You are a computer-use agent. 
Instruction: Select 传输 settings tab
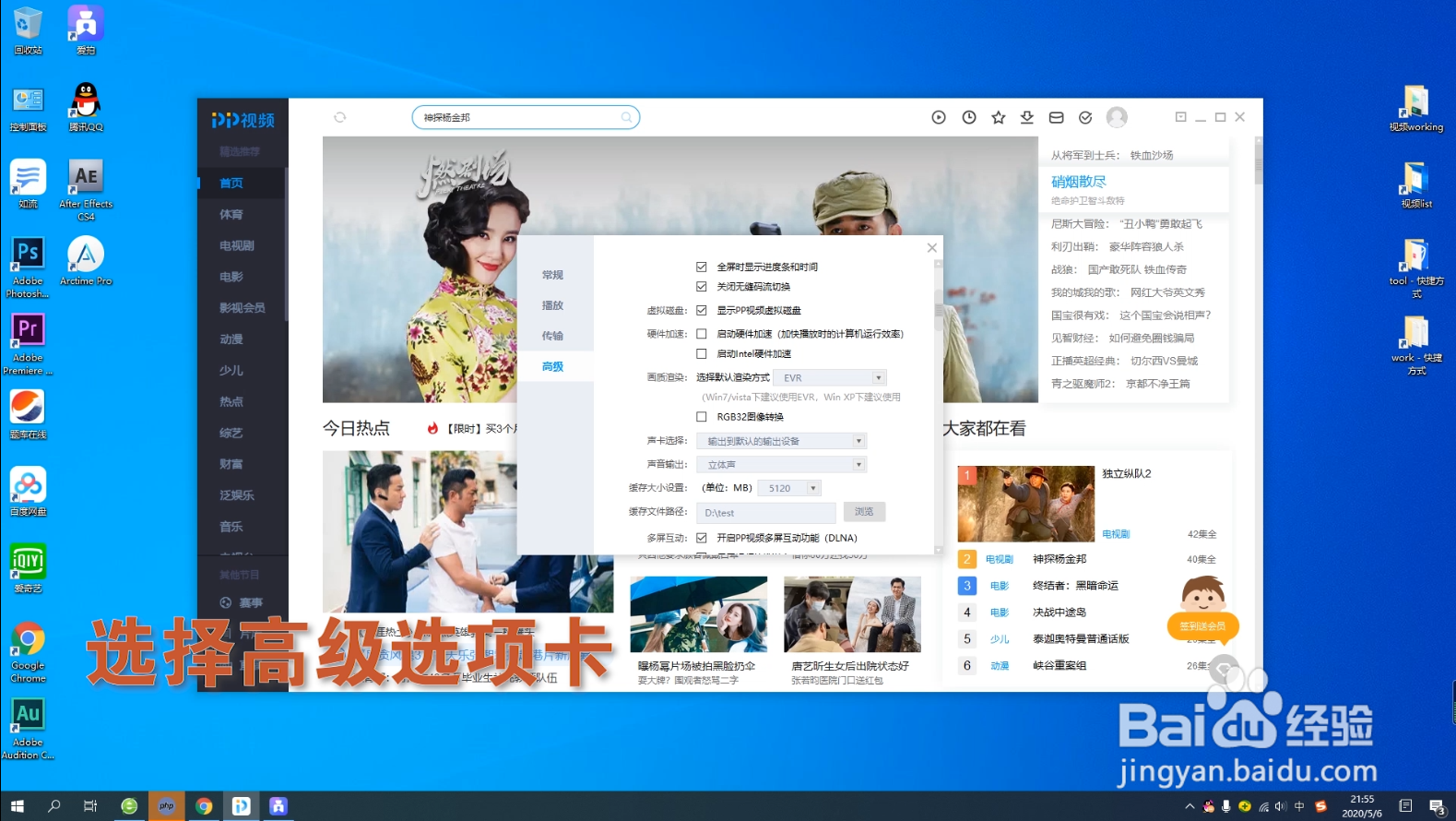pos(553,336)
